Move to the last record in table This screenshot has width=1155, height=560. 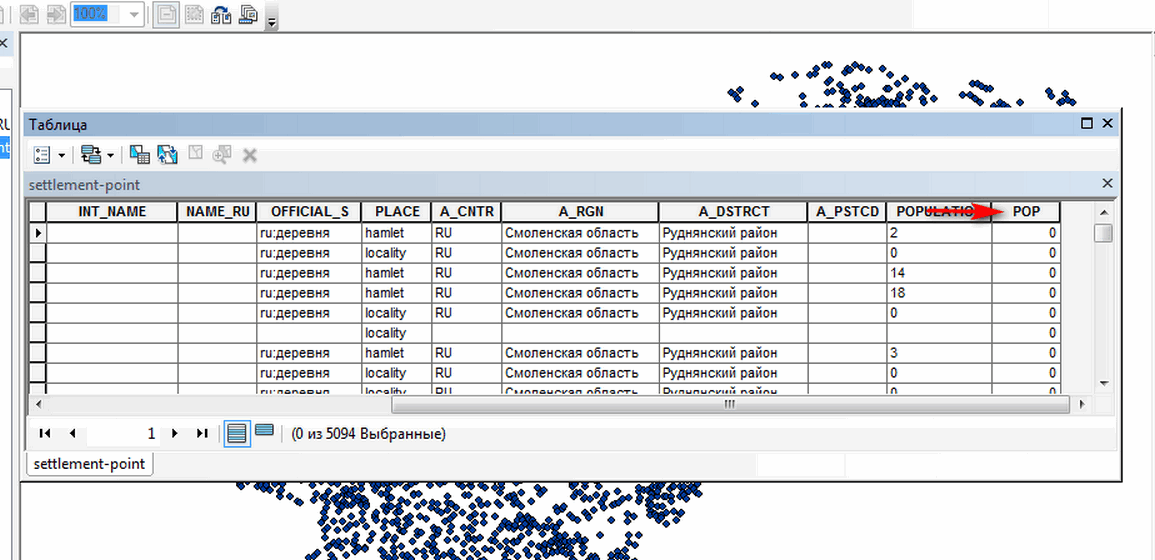[202, 434]
